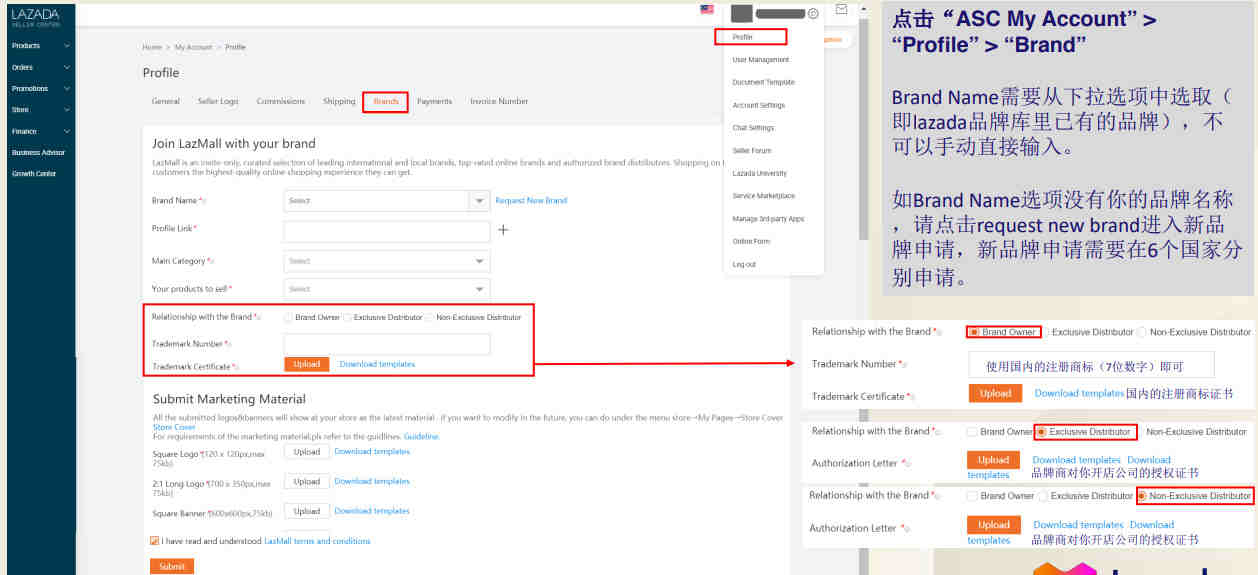Choose Document Template from account menu

(764, 82)
